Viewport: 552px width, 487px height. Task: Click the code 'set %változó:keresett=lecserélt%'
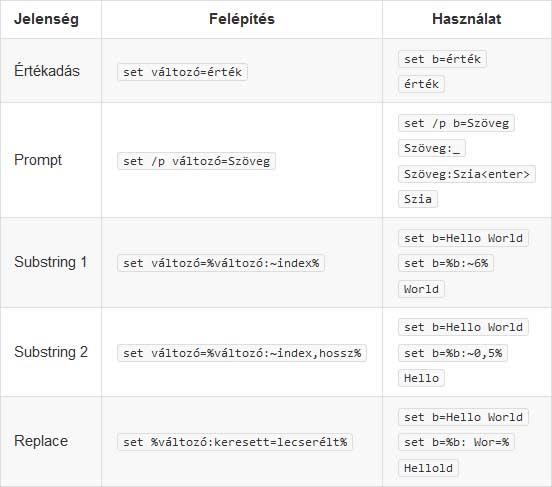click(x=235, y=442)
